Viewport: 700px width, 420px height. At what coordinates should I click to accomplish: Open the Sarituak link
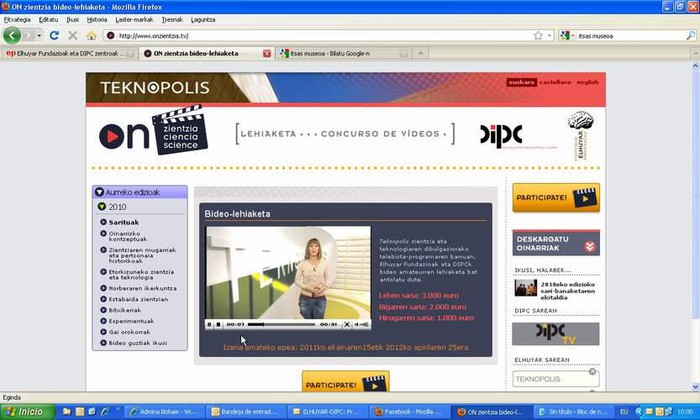pyautogui.click(x=124, y=222)
